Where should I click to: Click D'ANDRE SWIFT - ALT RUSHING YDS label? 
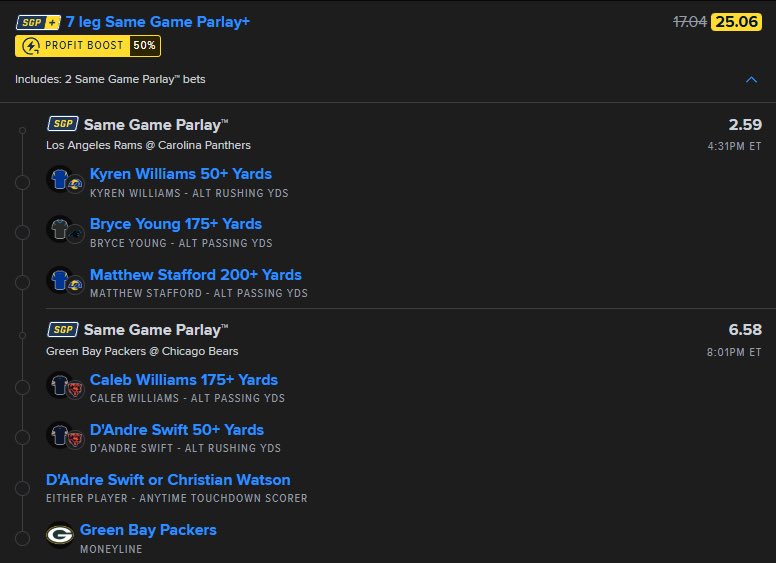(x=186, y=448)
